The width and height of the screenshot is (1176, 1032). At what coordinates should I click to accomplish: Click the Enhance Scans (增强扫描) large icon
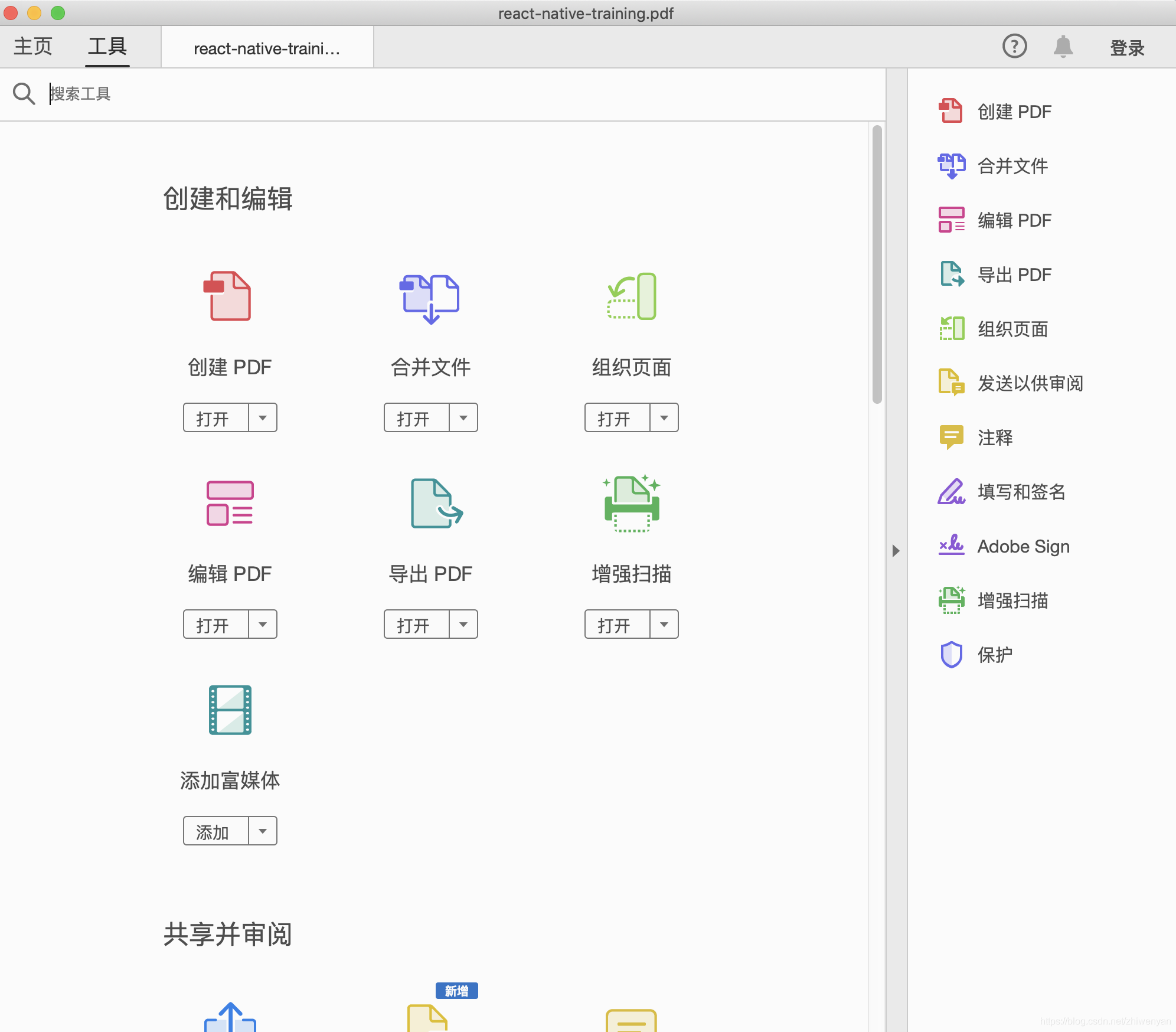point(632,503)
